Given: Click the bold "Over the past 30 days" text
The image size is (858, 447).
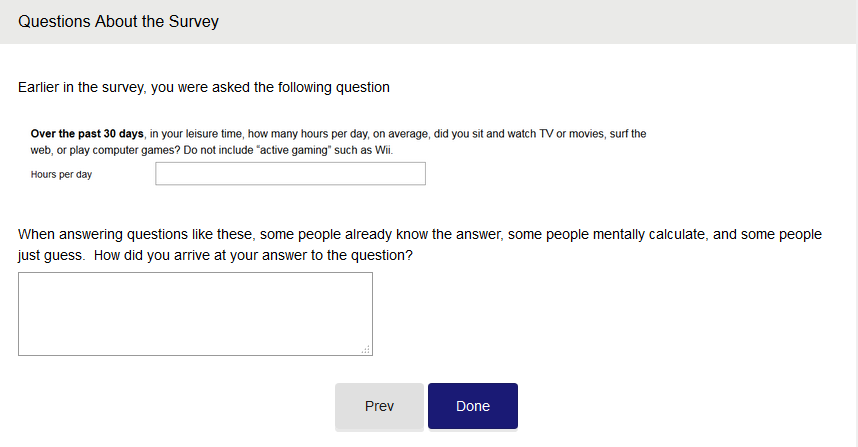Looking at the screenshot, I should pos(88,133).
